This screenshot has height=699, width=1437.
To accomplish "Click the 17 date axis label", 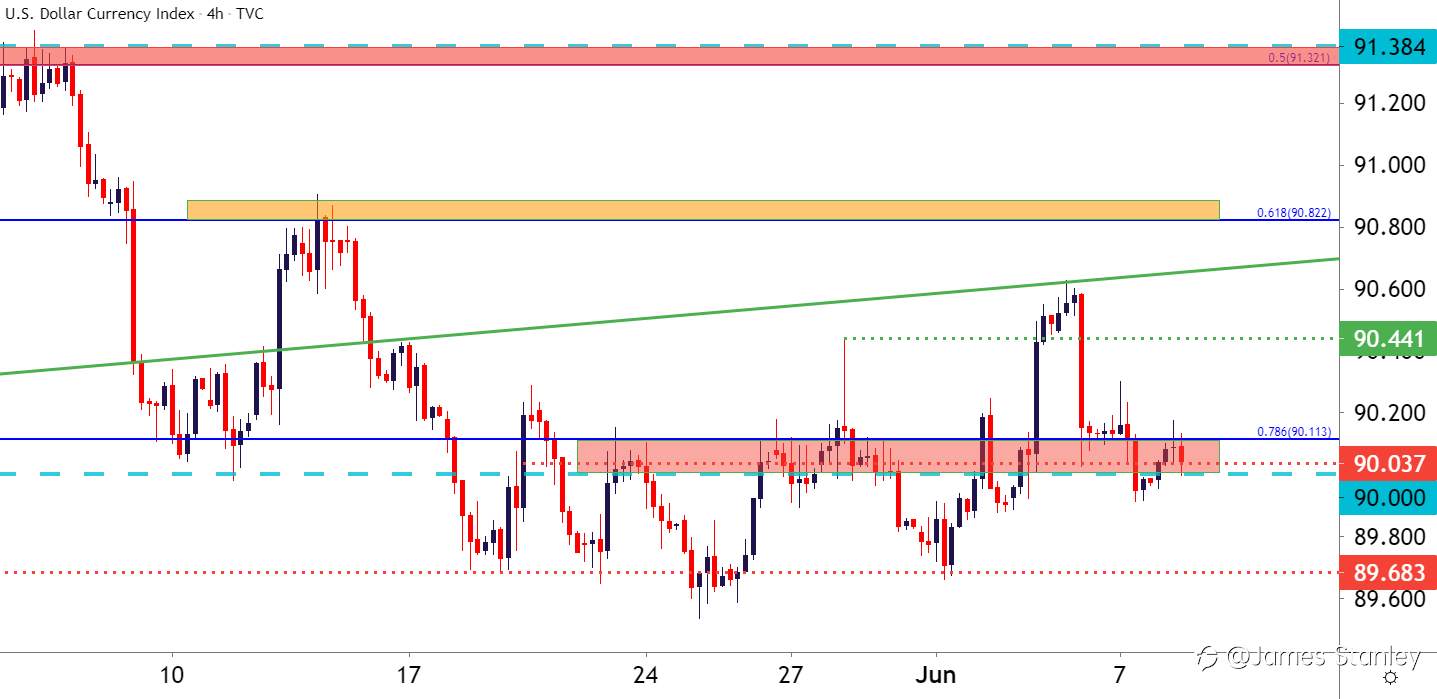I will (x=408, y=674).
